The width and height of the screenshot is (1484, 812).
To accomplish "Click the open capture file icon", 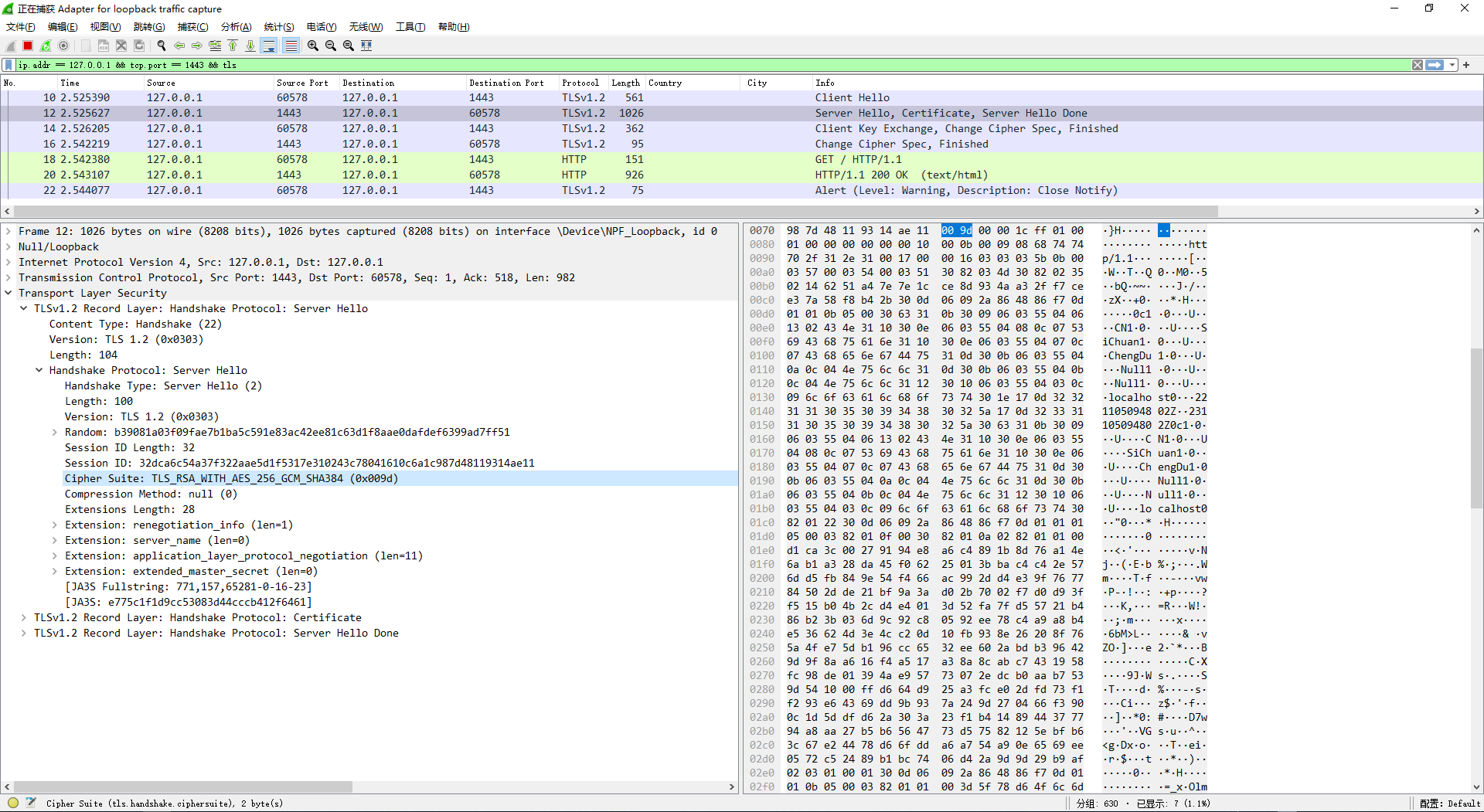I will 85,46.
